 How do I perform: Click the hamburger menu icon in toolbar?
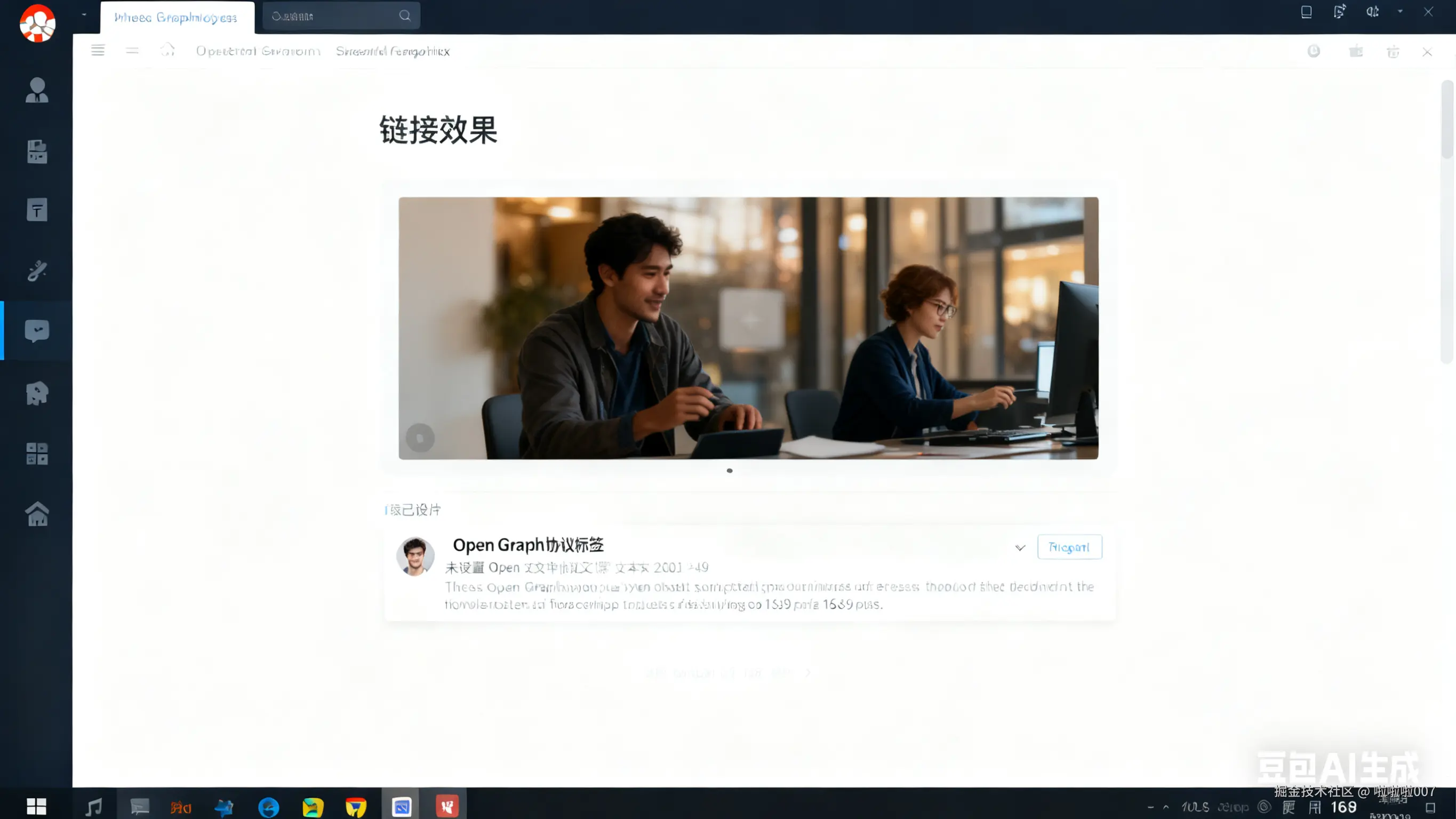tap(98, 50)
